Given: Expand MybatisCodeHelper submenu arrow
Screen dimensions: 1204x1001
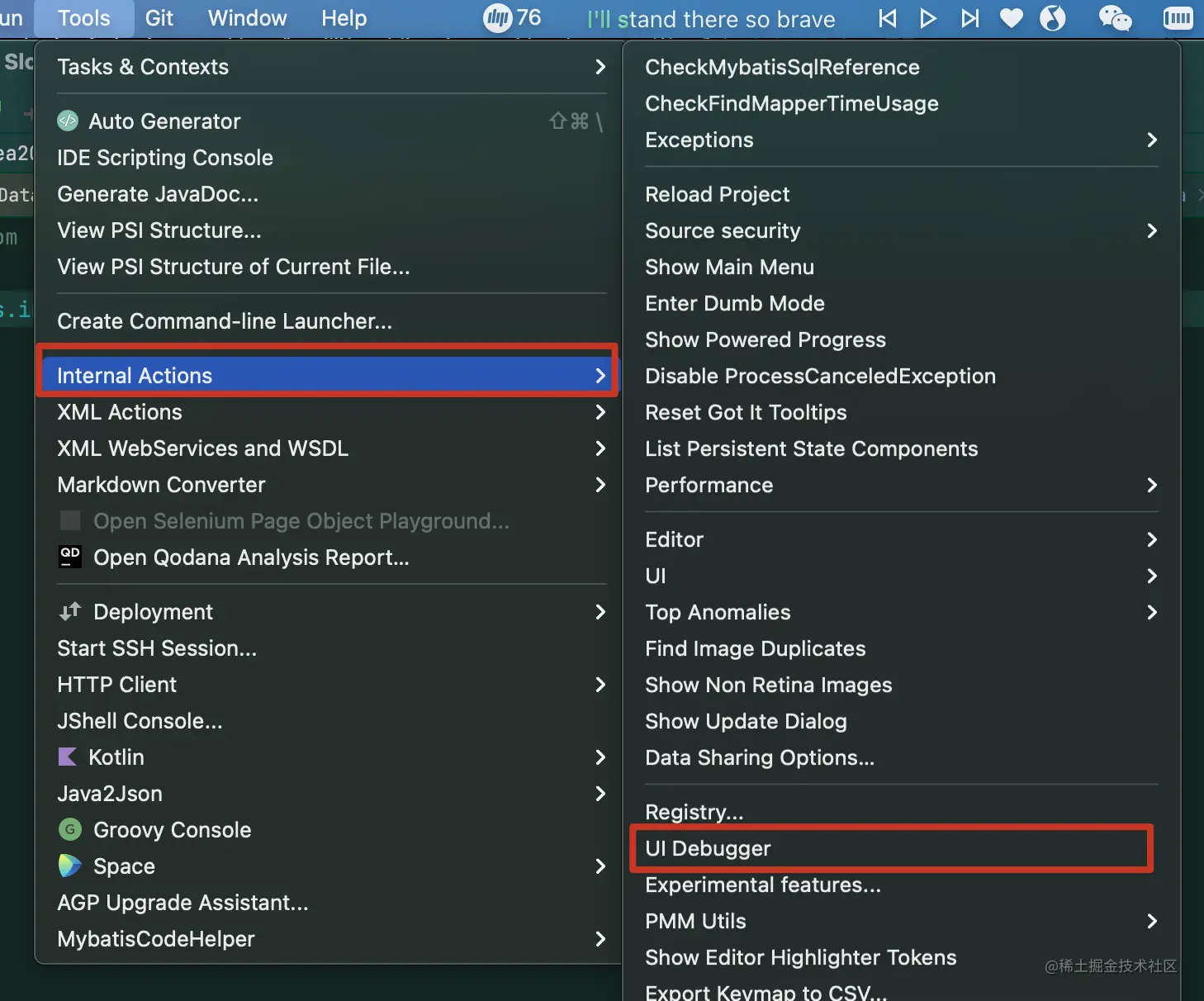Looking at the screenshot, I should tap(600, 939).
